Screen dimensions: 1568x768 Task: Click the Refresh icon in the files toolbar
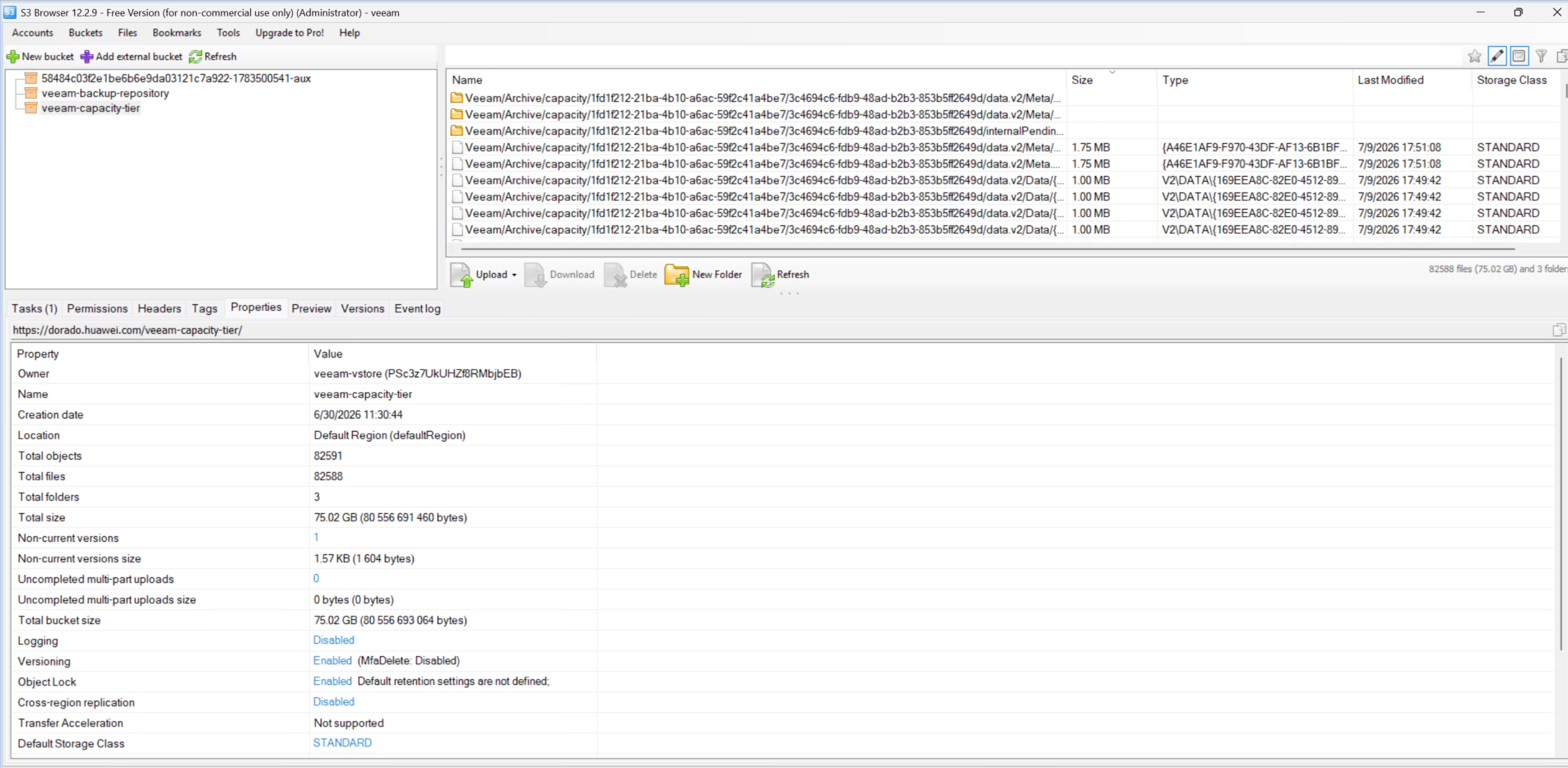pyautogui.click(x=763, y=275)
